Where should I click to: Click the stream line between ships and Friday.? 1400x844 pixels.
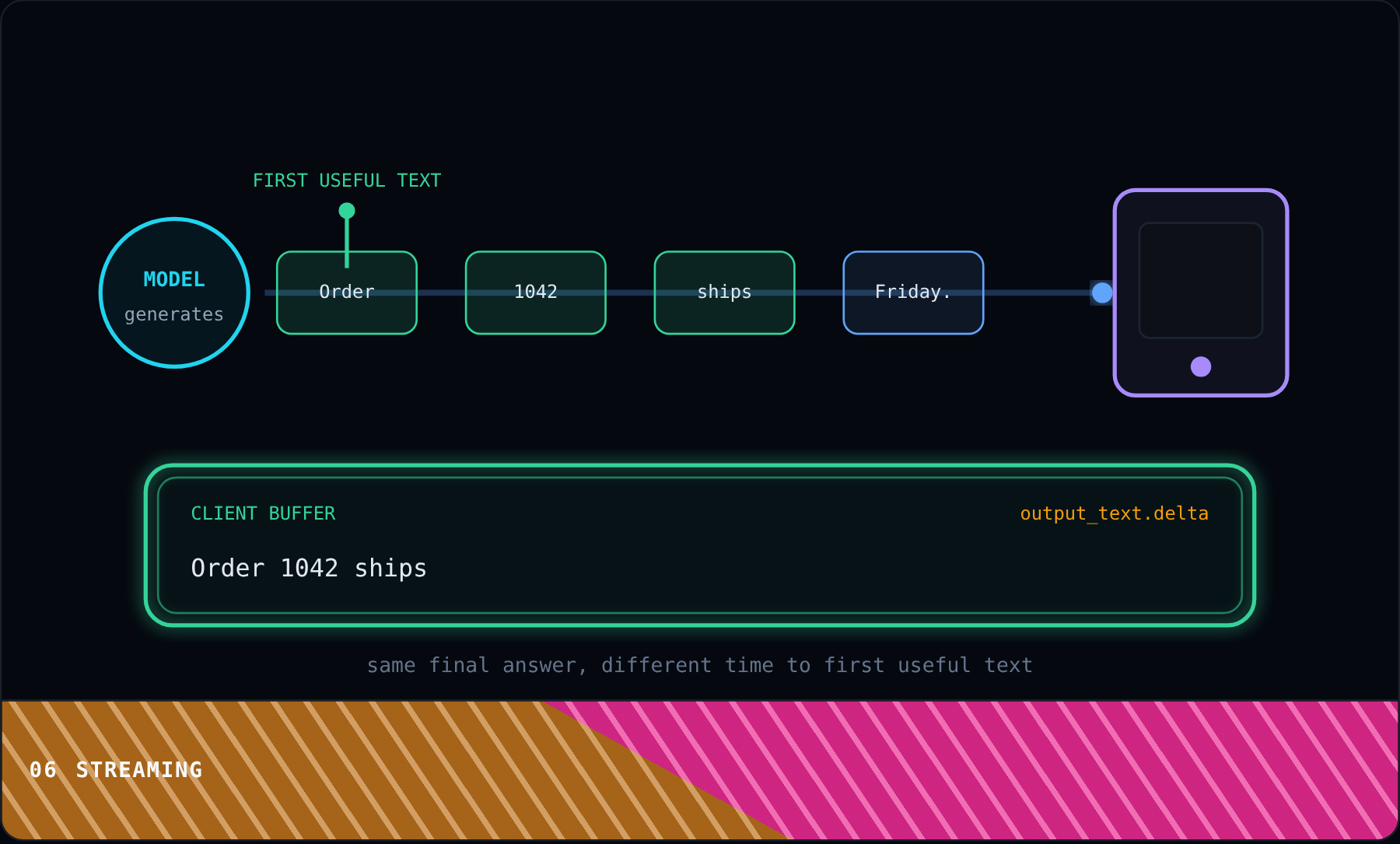click(x=819, y=292)
